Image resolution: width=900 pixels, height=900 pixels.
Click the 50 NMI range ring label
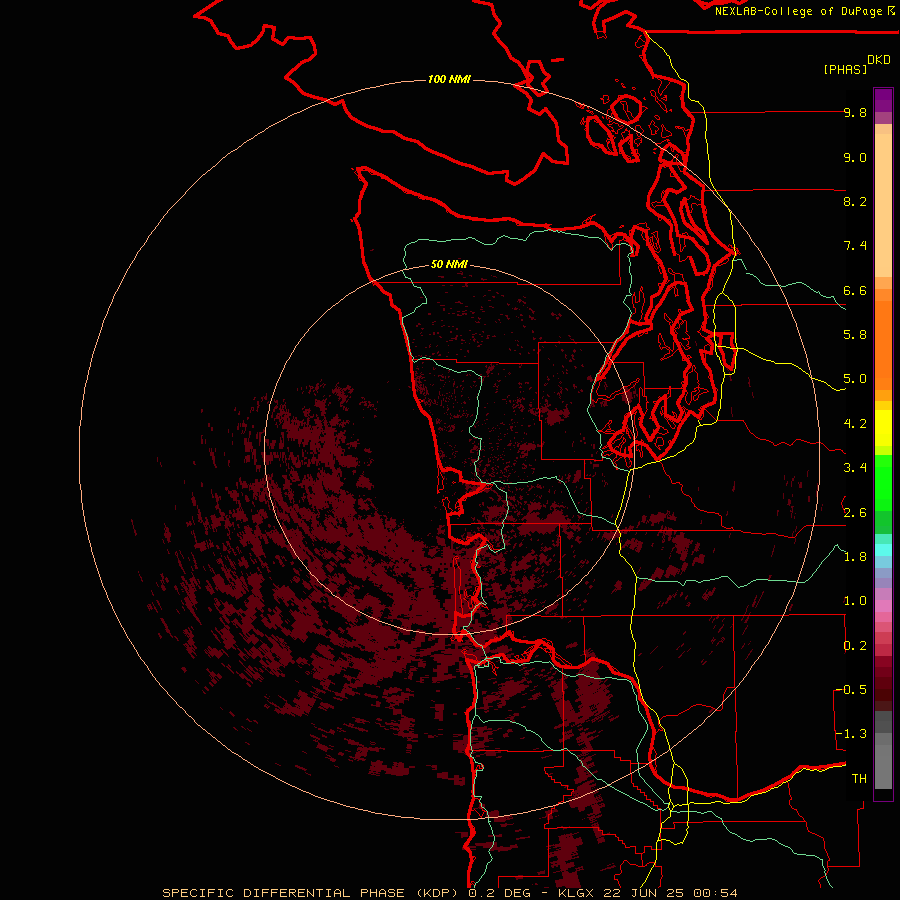(x=449, y=264)
